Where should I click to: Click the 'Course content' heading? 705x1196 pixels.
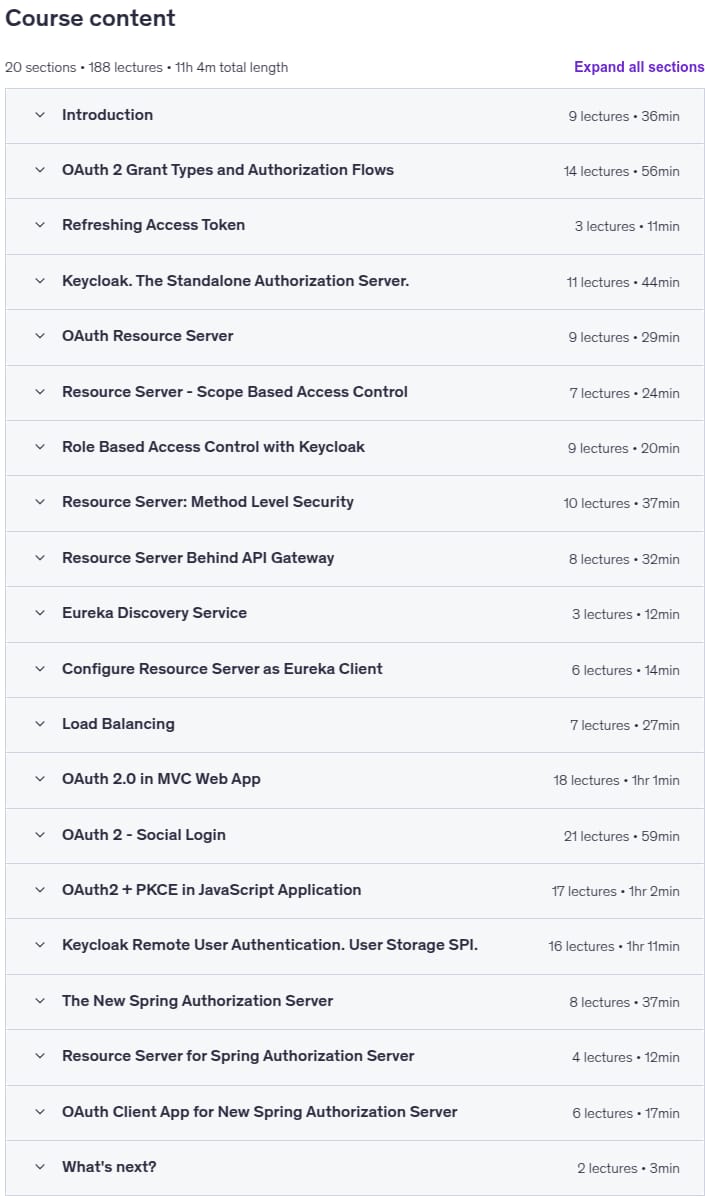point(90,18)
